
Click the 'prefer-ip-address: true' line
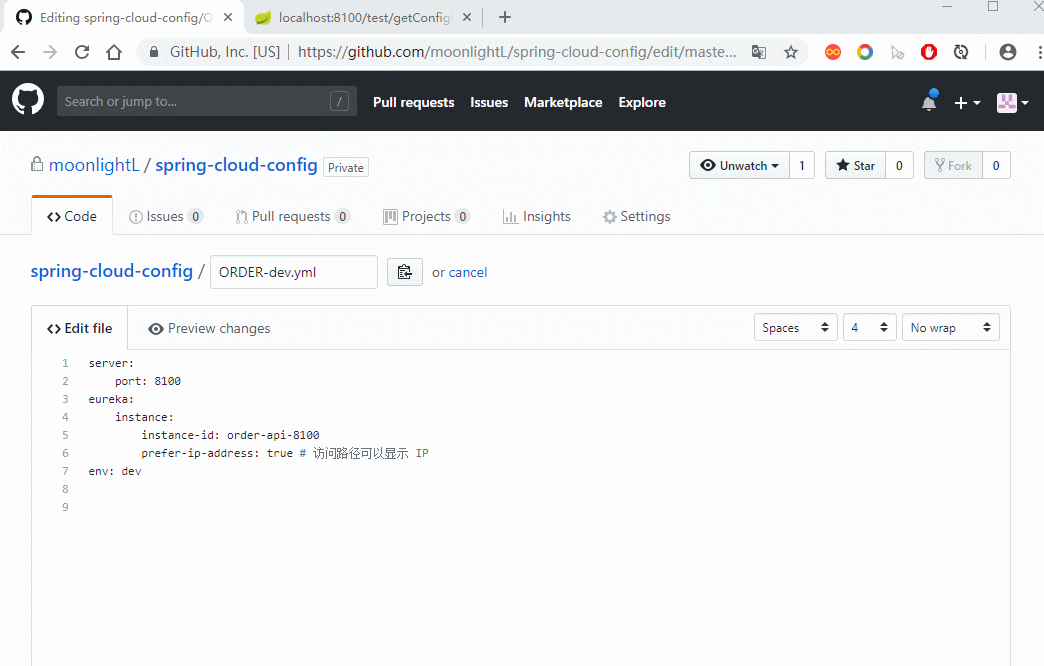pos(285,453)
